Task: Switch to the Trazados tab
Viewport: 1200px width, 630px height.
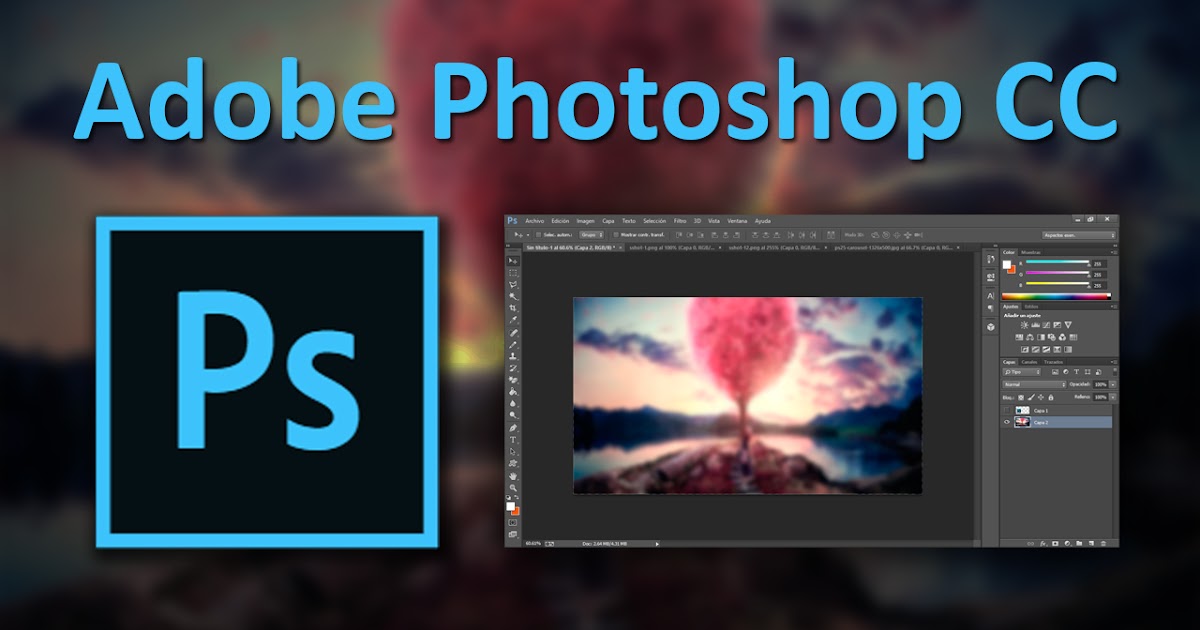Action: tap(1053, 362)
